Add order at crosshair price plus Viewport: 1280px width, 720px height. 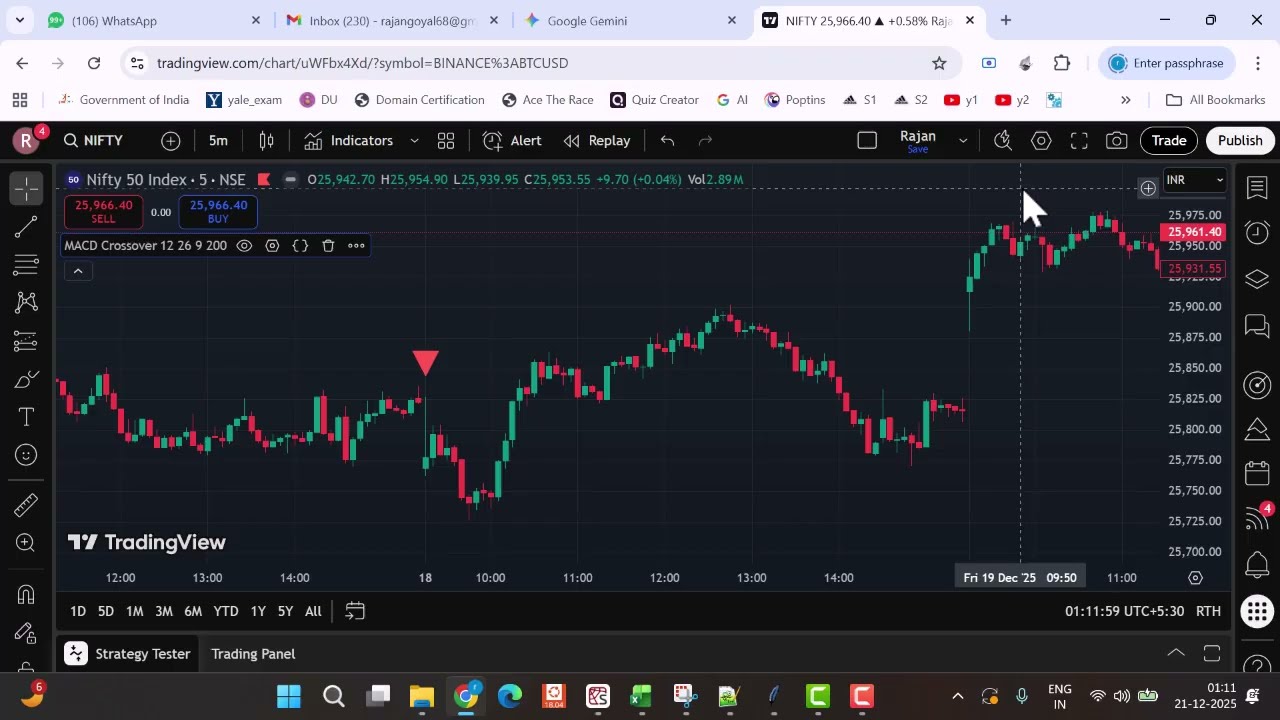[1148, 188]
